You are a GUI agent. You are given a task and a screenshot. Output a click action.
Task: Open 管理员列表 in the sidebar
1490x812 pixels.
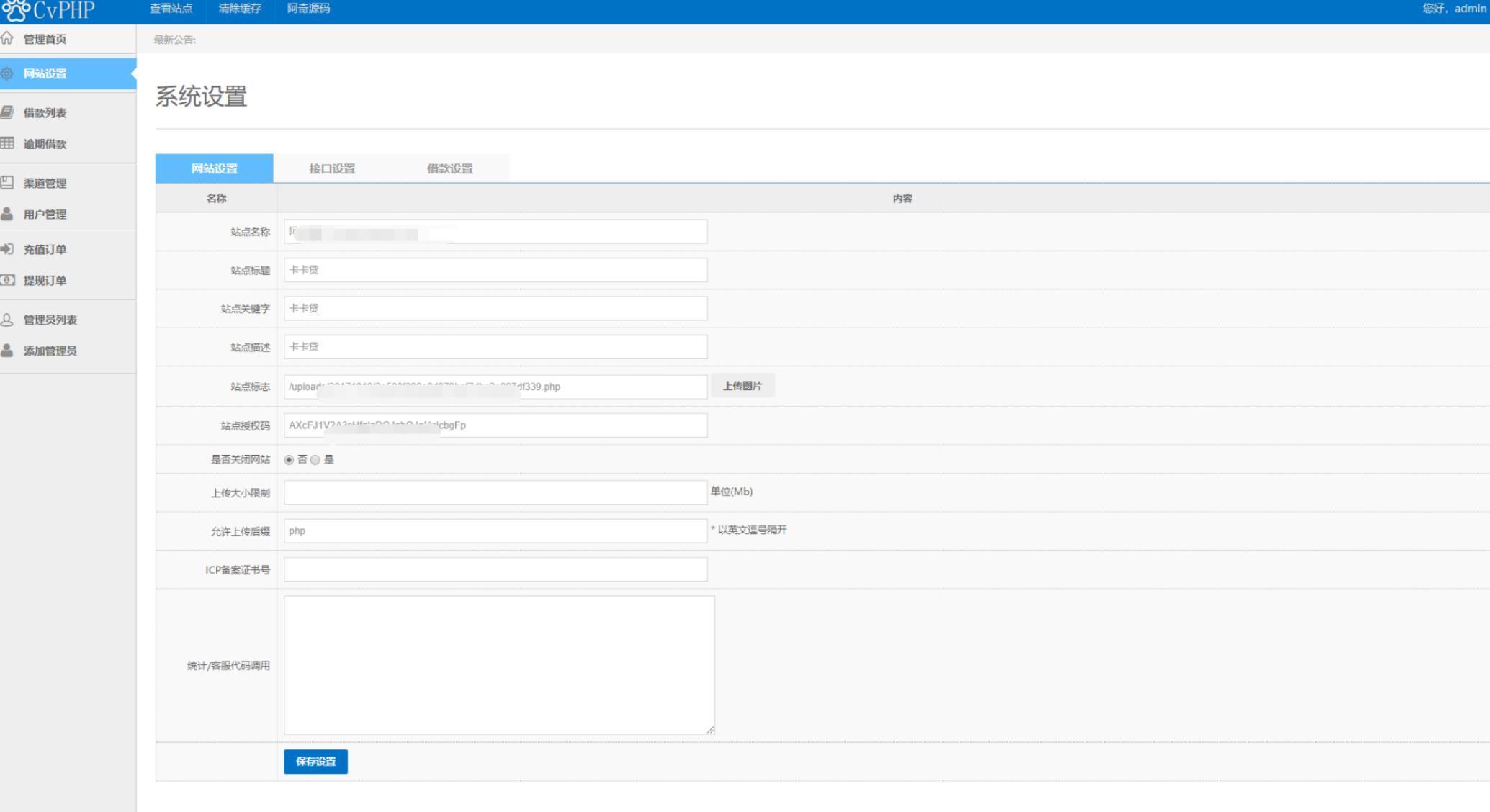(50, 320)
